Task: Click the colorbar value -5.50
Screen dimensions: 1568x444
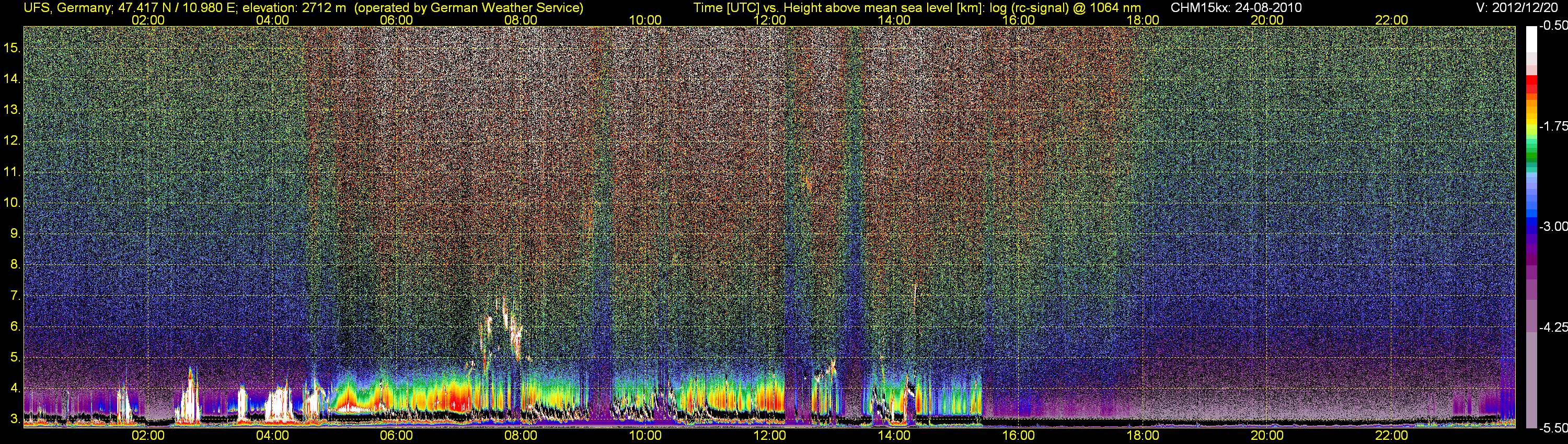Action: coord(1553,428)
